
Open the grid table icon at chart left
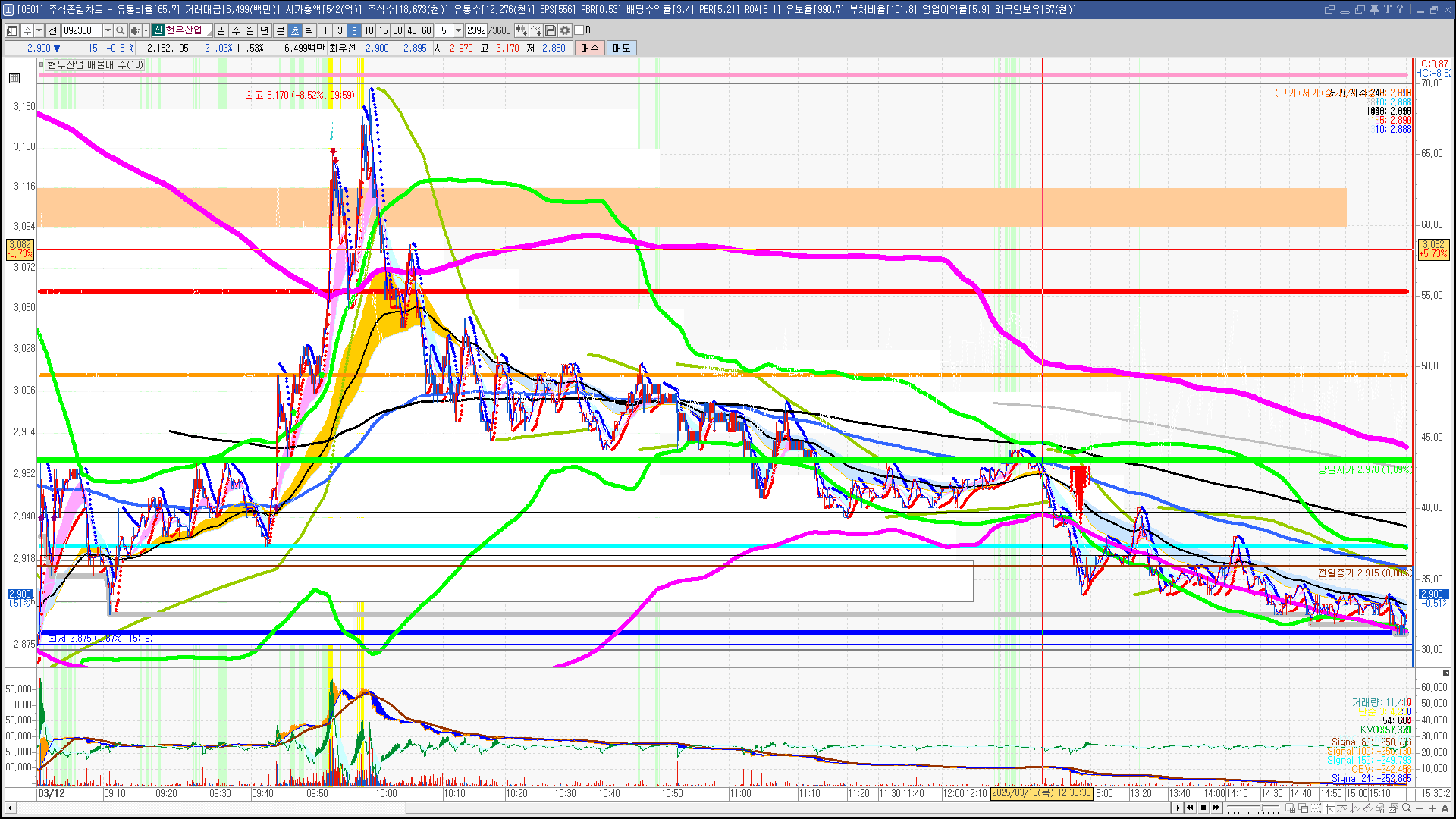click(14, 78)
